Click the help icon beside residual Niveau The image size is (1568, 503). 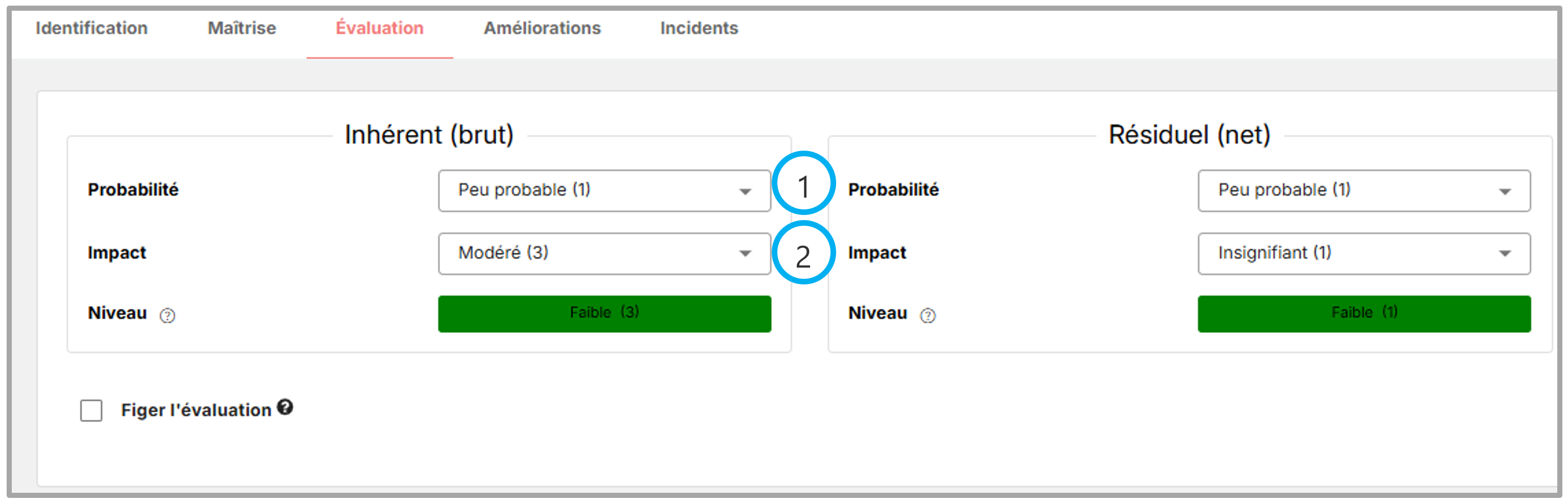[928, 315]
